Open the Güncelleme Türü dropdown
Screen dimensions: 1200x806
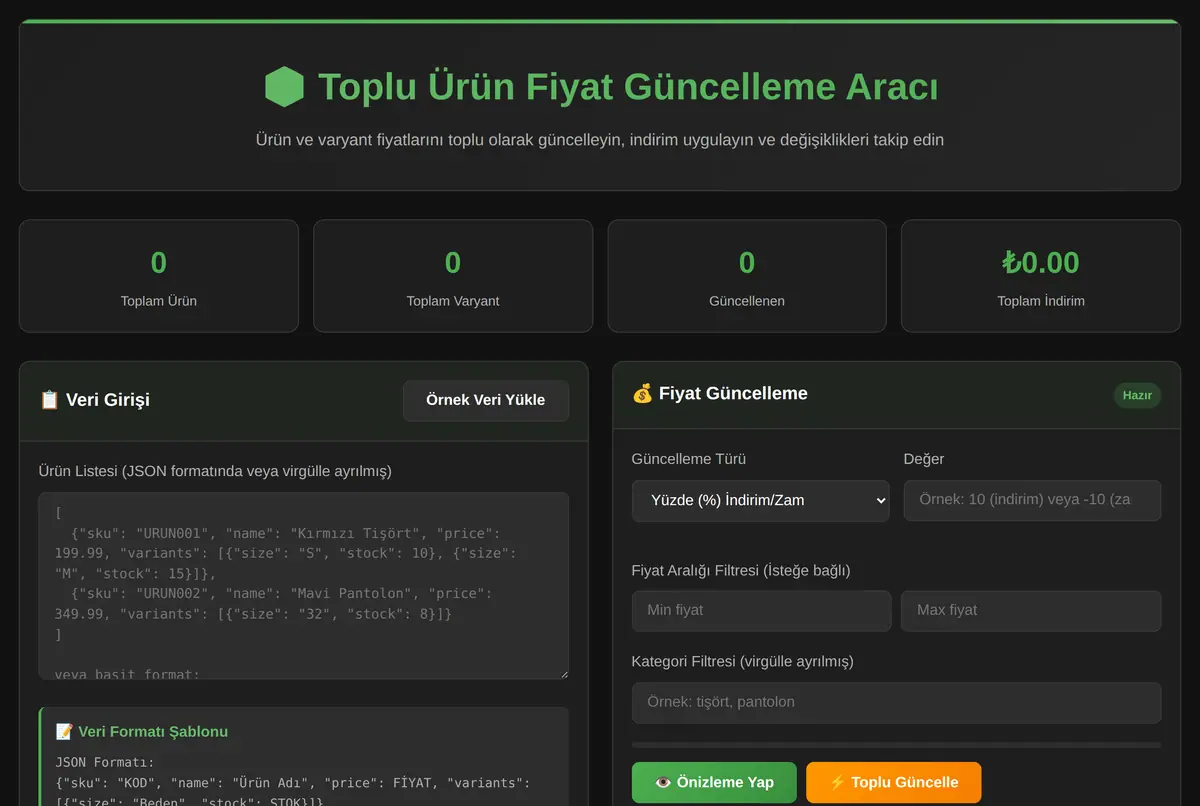pos(760,500)
